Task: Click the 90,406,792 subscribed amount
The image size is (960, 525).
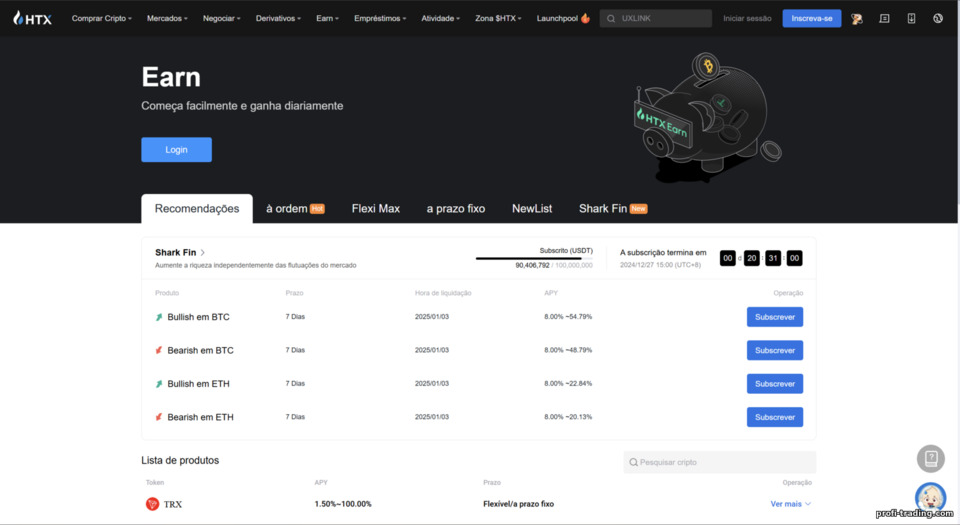Action: click(x=532, y=265)
